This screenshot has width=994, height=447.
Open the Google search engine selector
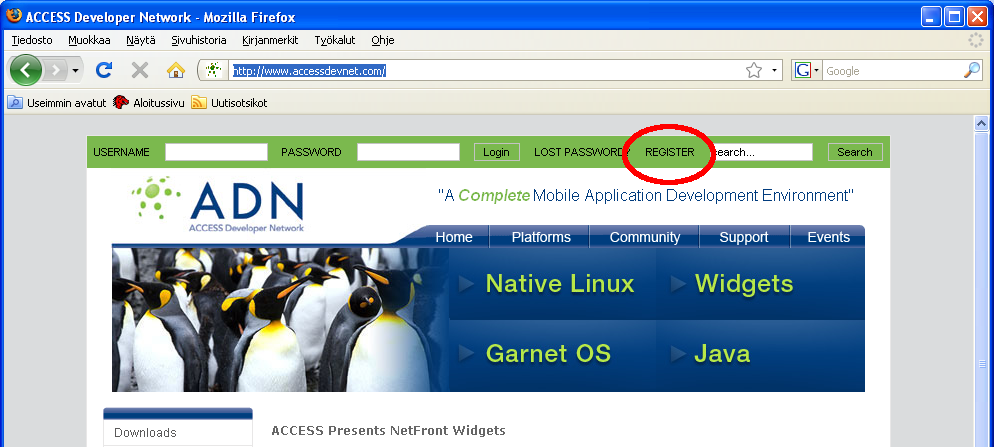point(807,70)
